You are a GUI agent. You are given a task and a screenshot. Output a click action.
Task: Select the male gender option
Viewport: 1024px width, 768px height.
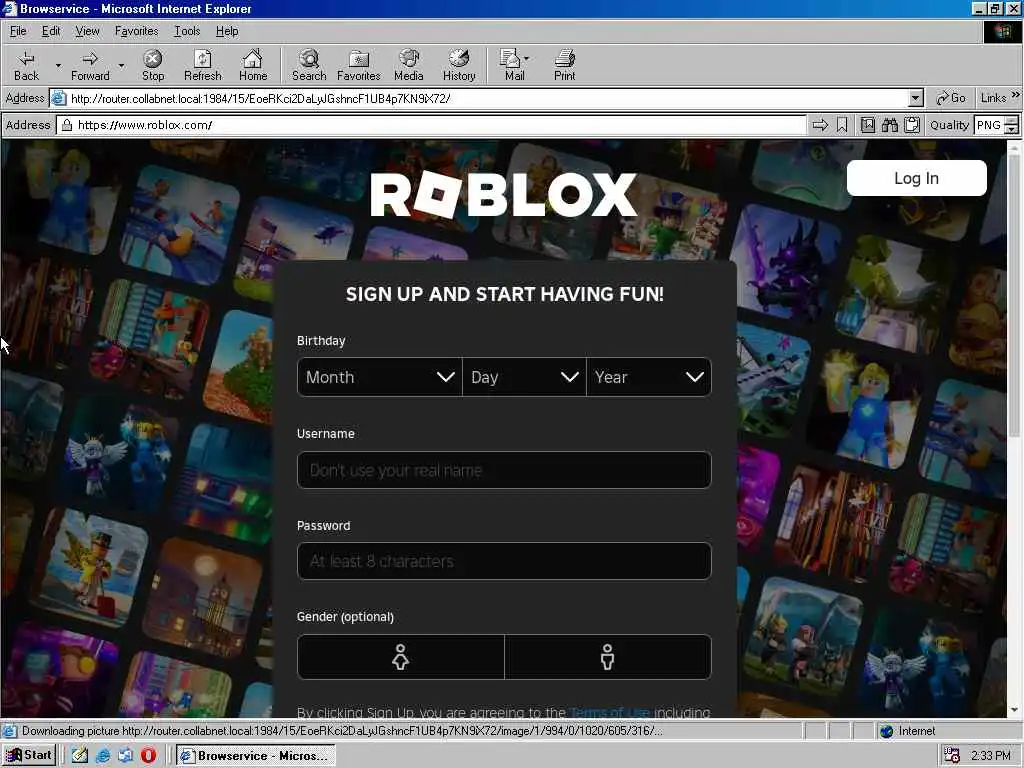608,657
